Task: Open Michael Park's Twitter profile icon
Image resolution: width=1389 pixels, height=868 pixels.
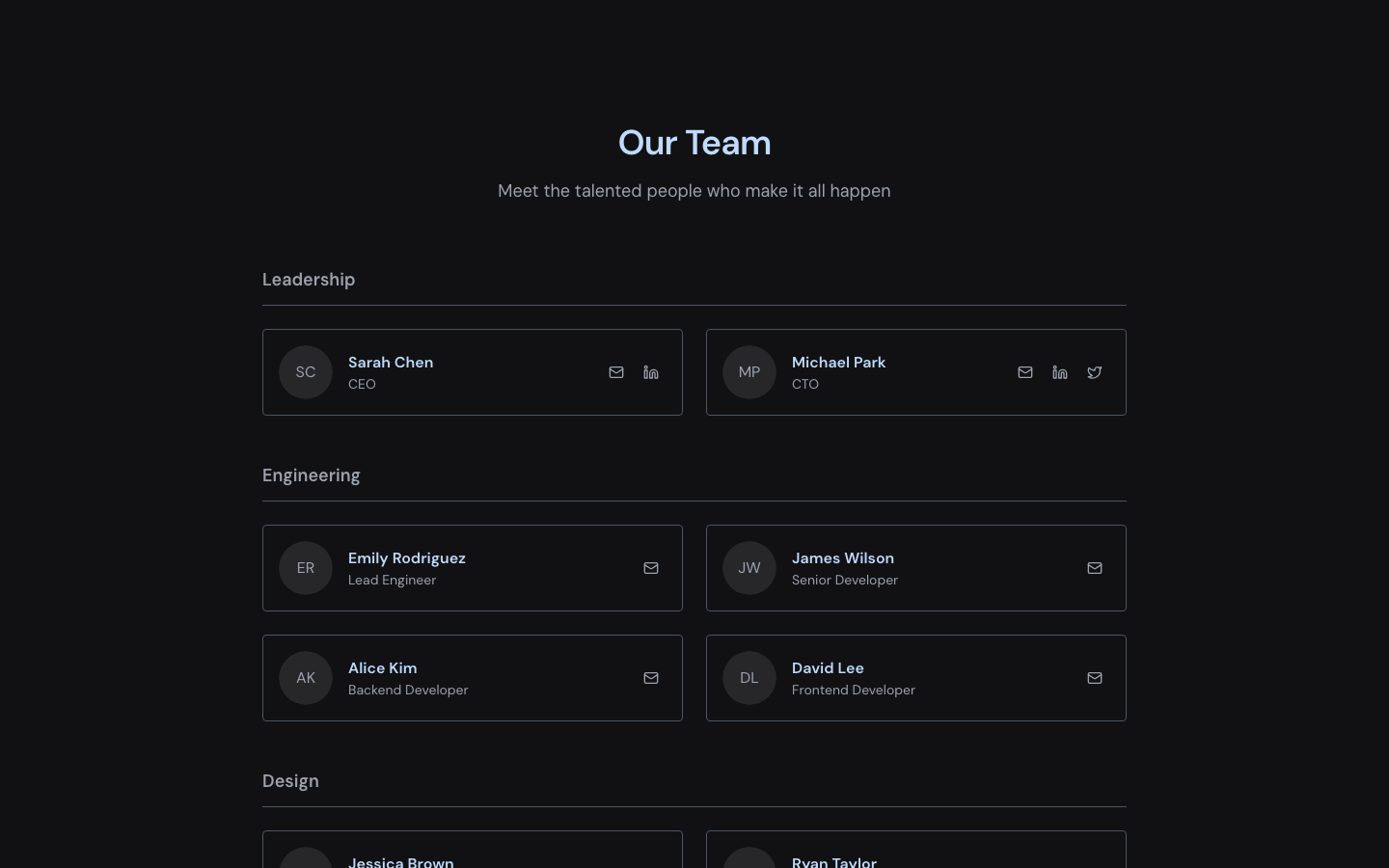Action: [1095, 372]
